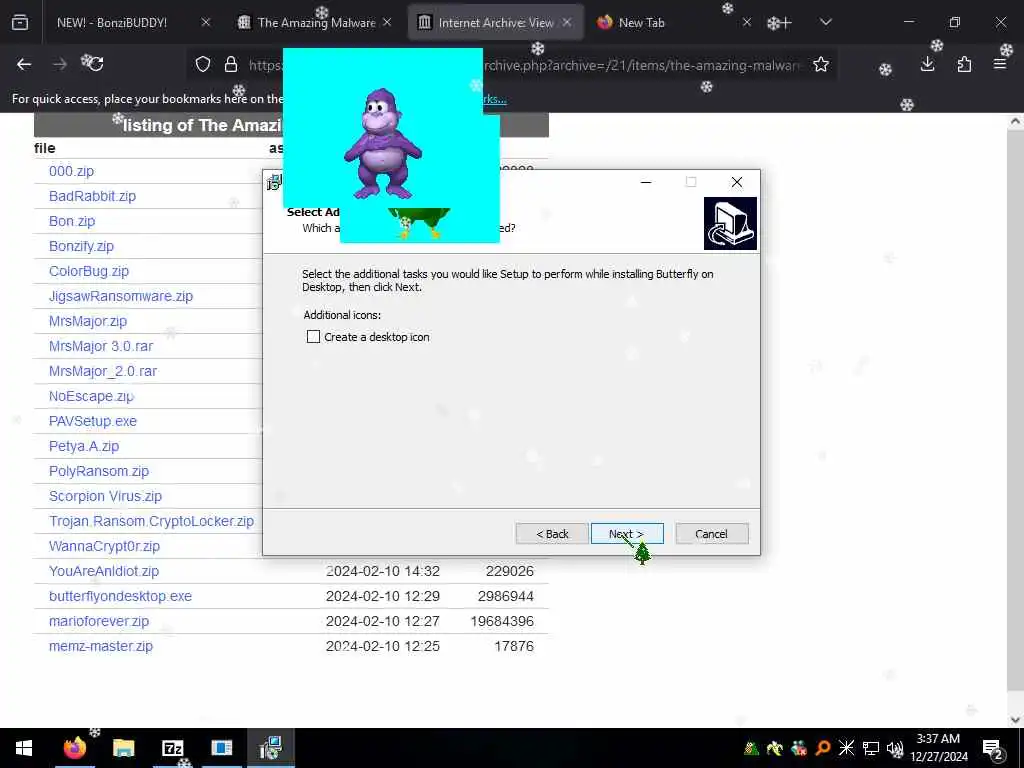The image size is (1024, 768).
Task: Open the butterflyondesktop.exe link
Action: tap(120, 596)
